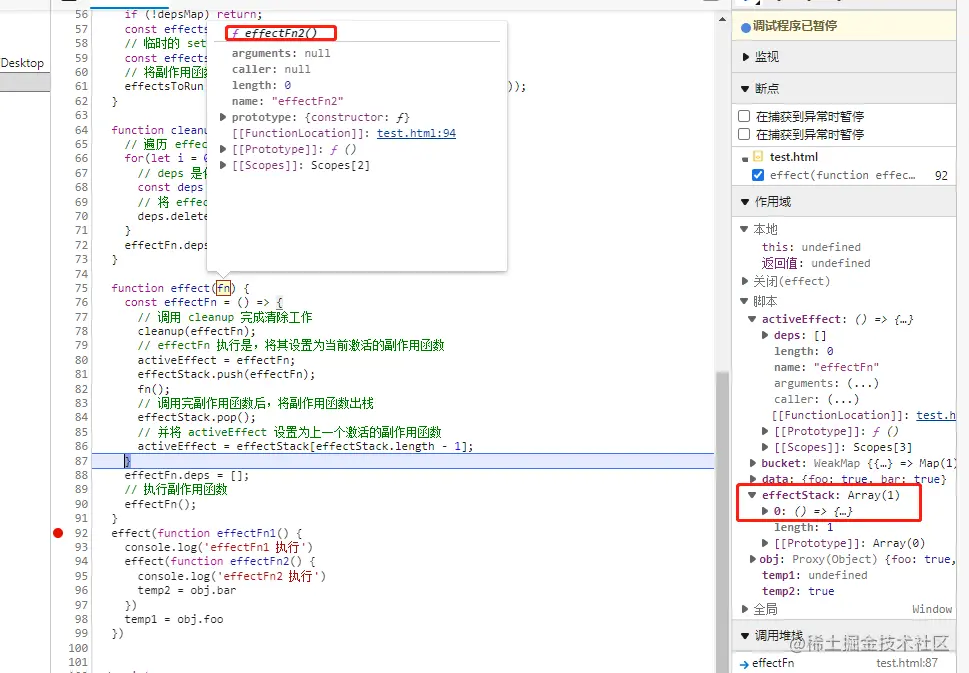Screen dimensions: 969x673
Task: Select the effectFn call stack frame
Action: [844, 663]
